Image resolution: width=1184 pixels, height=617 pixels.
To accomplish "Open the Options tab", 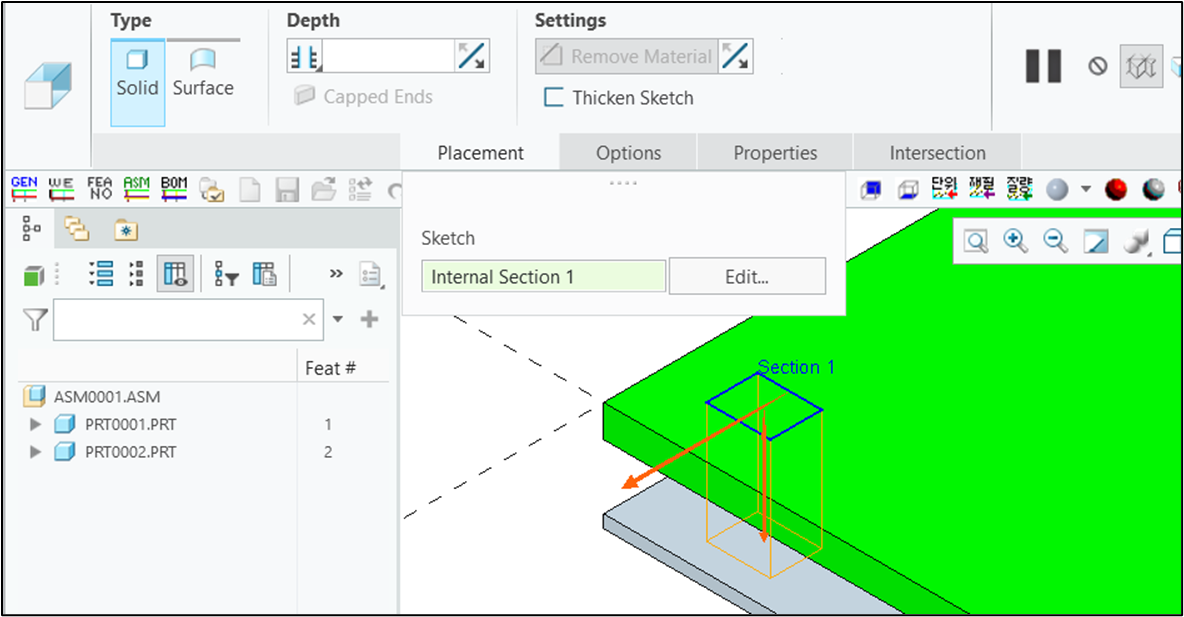I will [628, 153].
